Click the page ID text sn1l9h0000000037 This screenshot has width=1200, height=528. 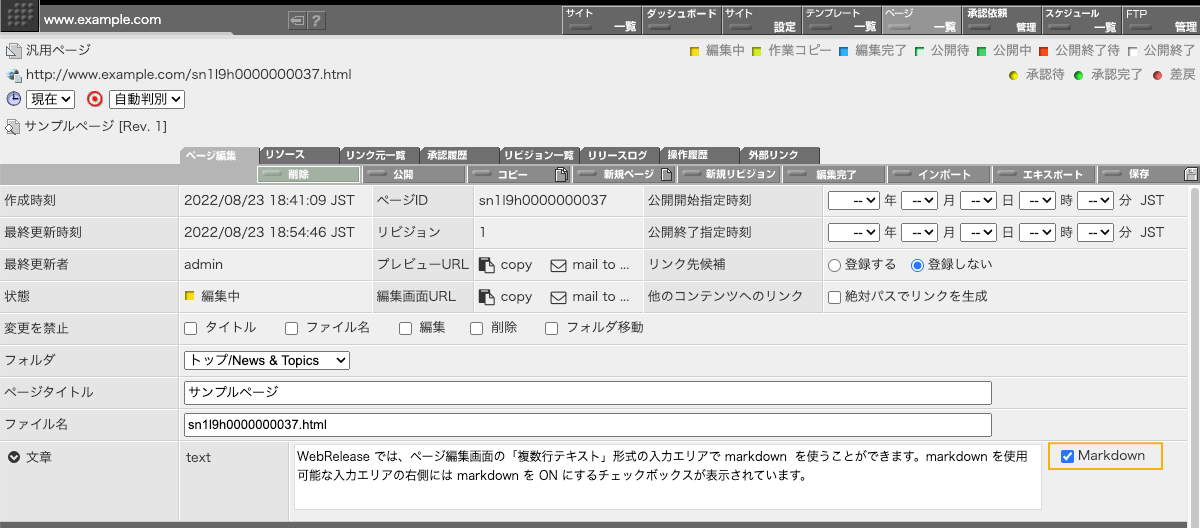(x=543, y=200)
